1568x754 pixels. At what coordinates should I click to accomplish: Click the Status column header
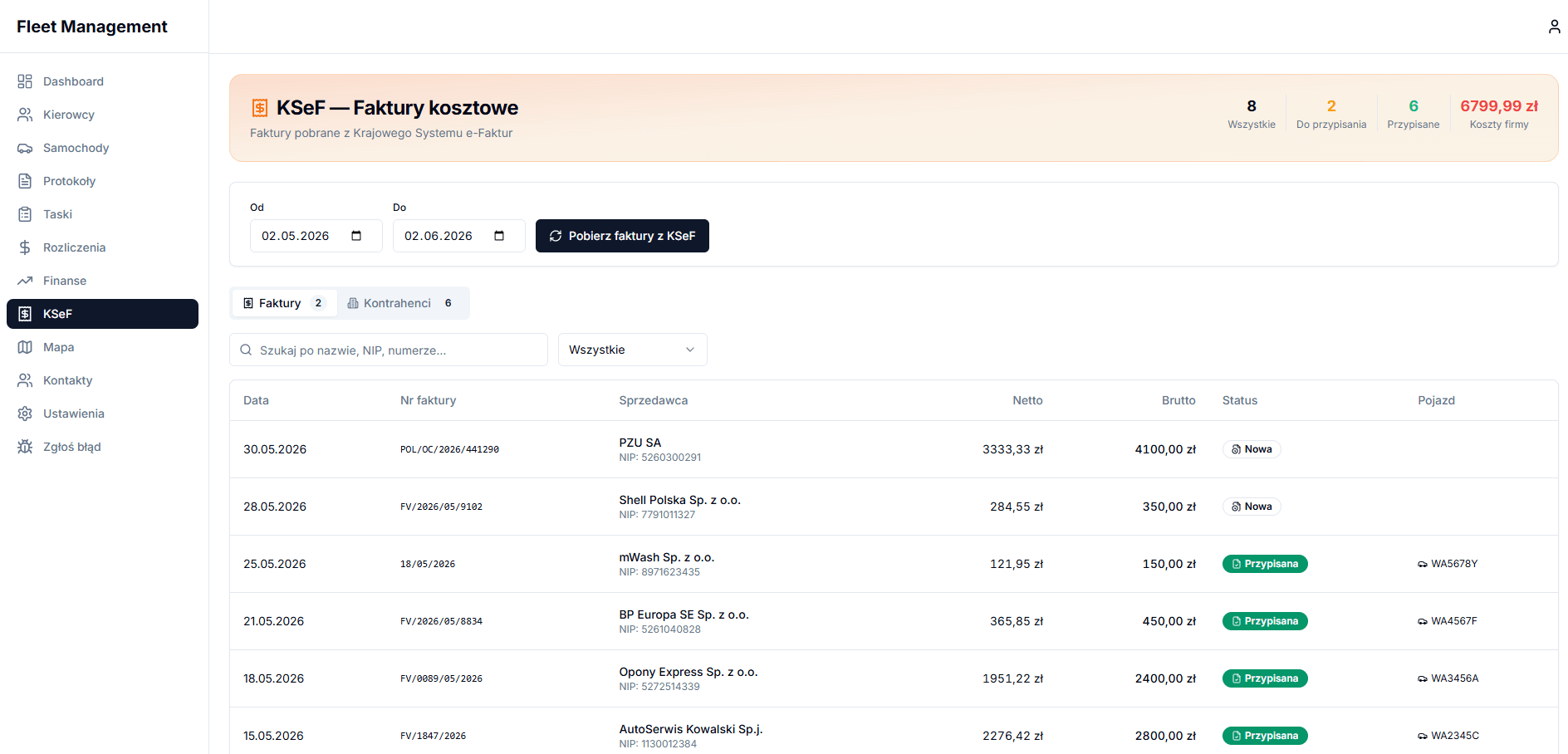(x=1240, y=400)
